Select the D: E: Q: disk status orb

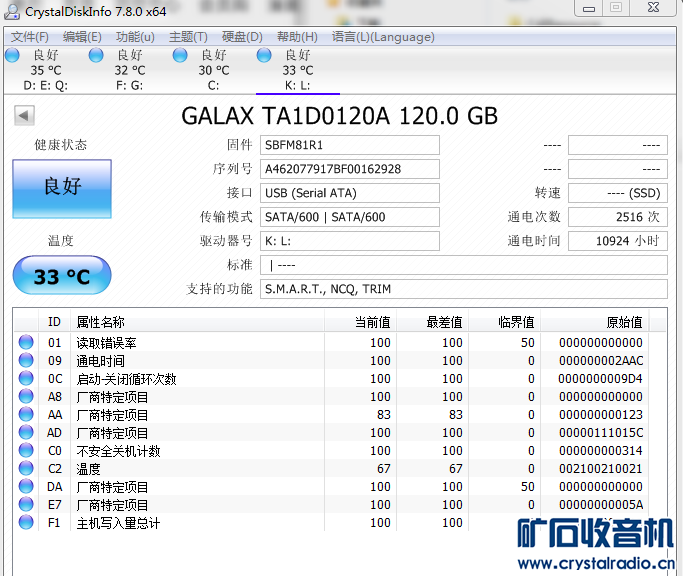(x=12, y=56)
